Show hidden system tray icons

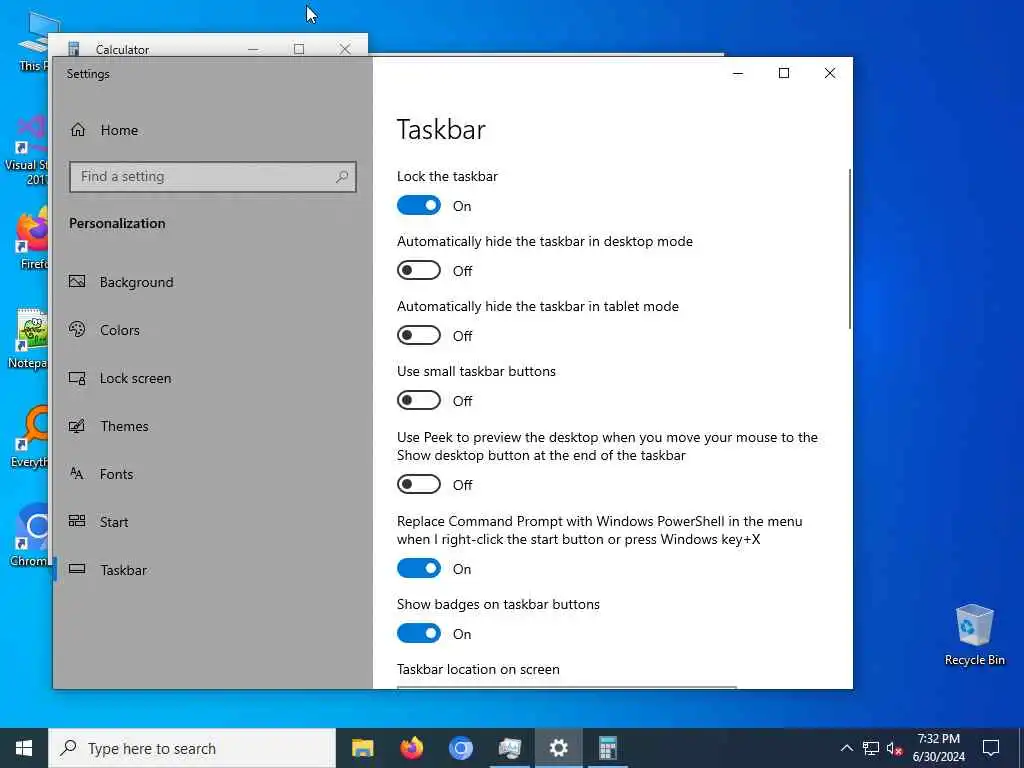[846, 748]
